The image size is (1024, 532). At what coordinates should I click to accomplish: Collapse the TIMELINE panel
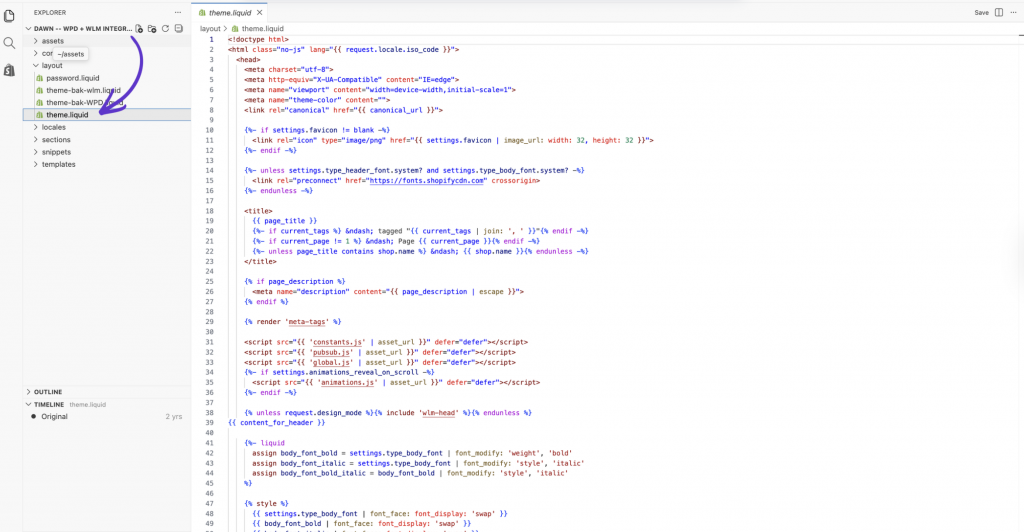point(29,404)
